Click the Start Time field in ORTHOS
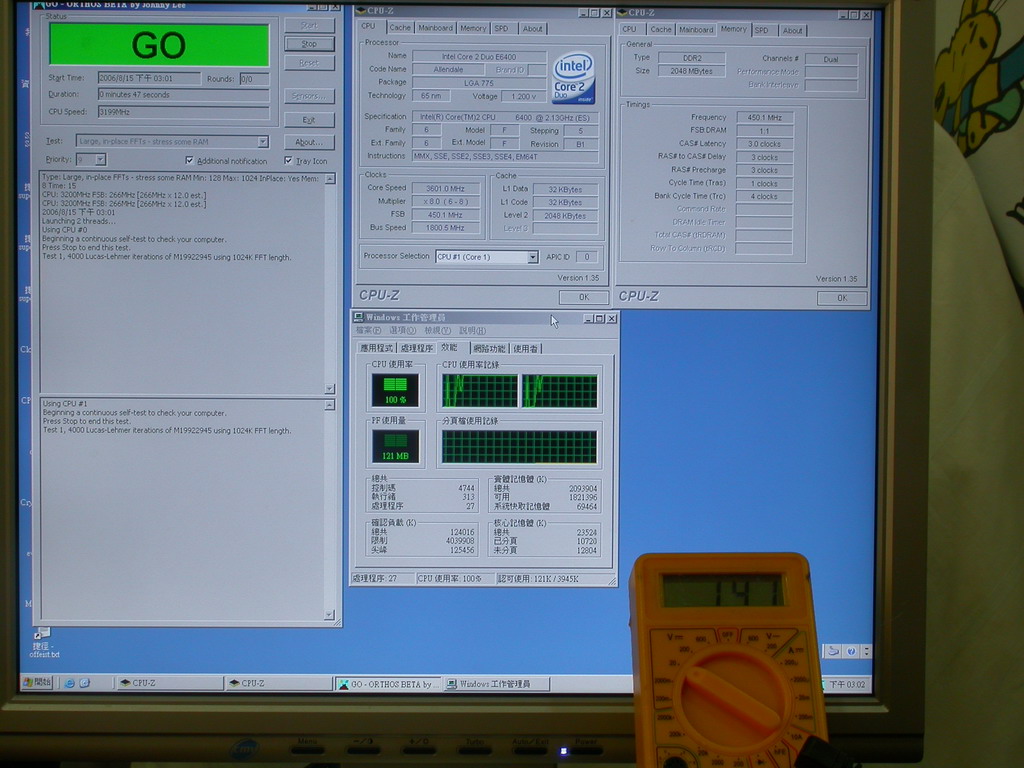The width and height of the screenshot is (1024, 768). (x=149, y=78)
